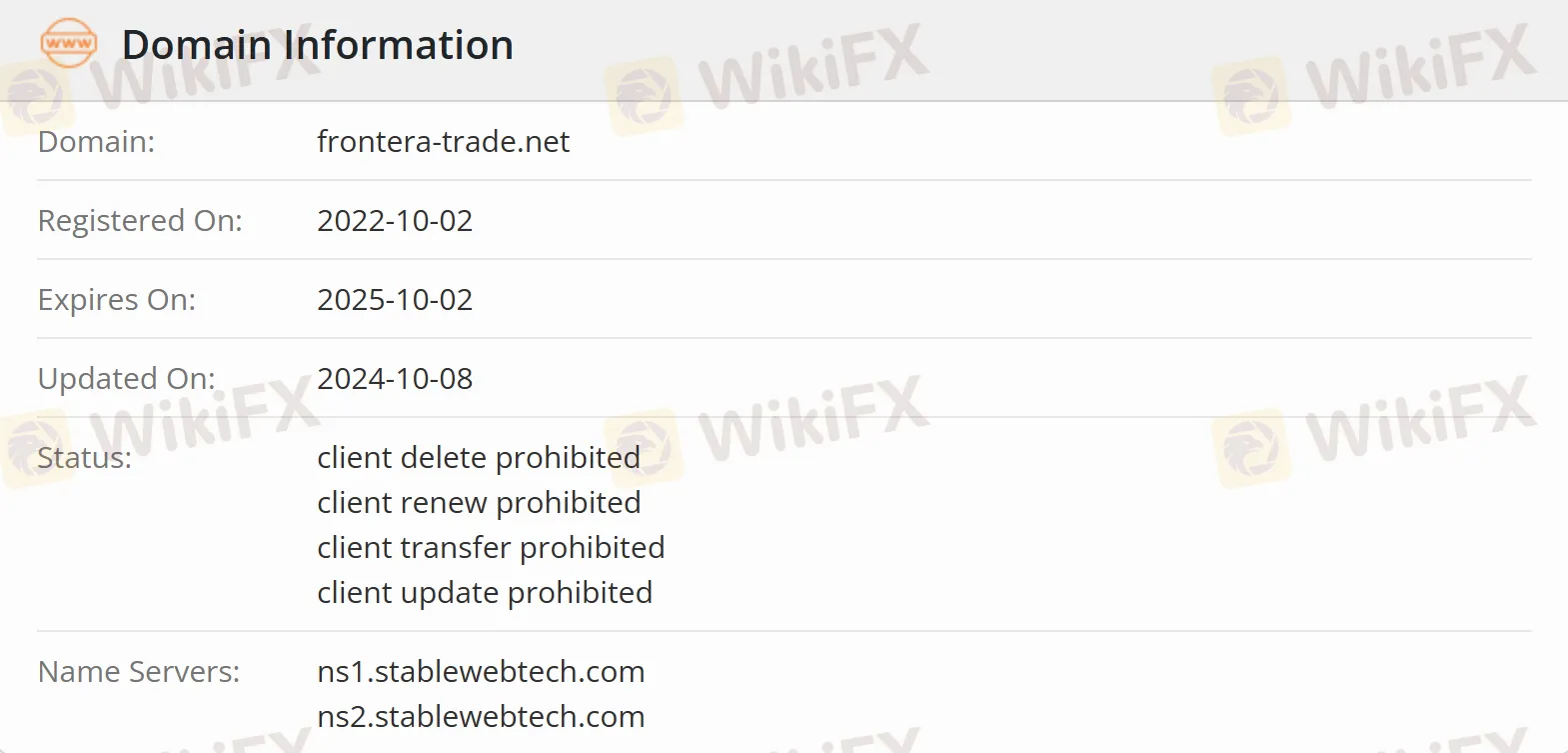Click the orange www globe icon
This screenshot has width=1568, height=753.
coord(68,44)
